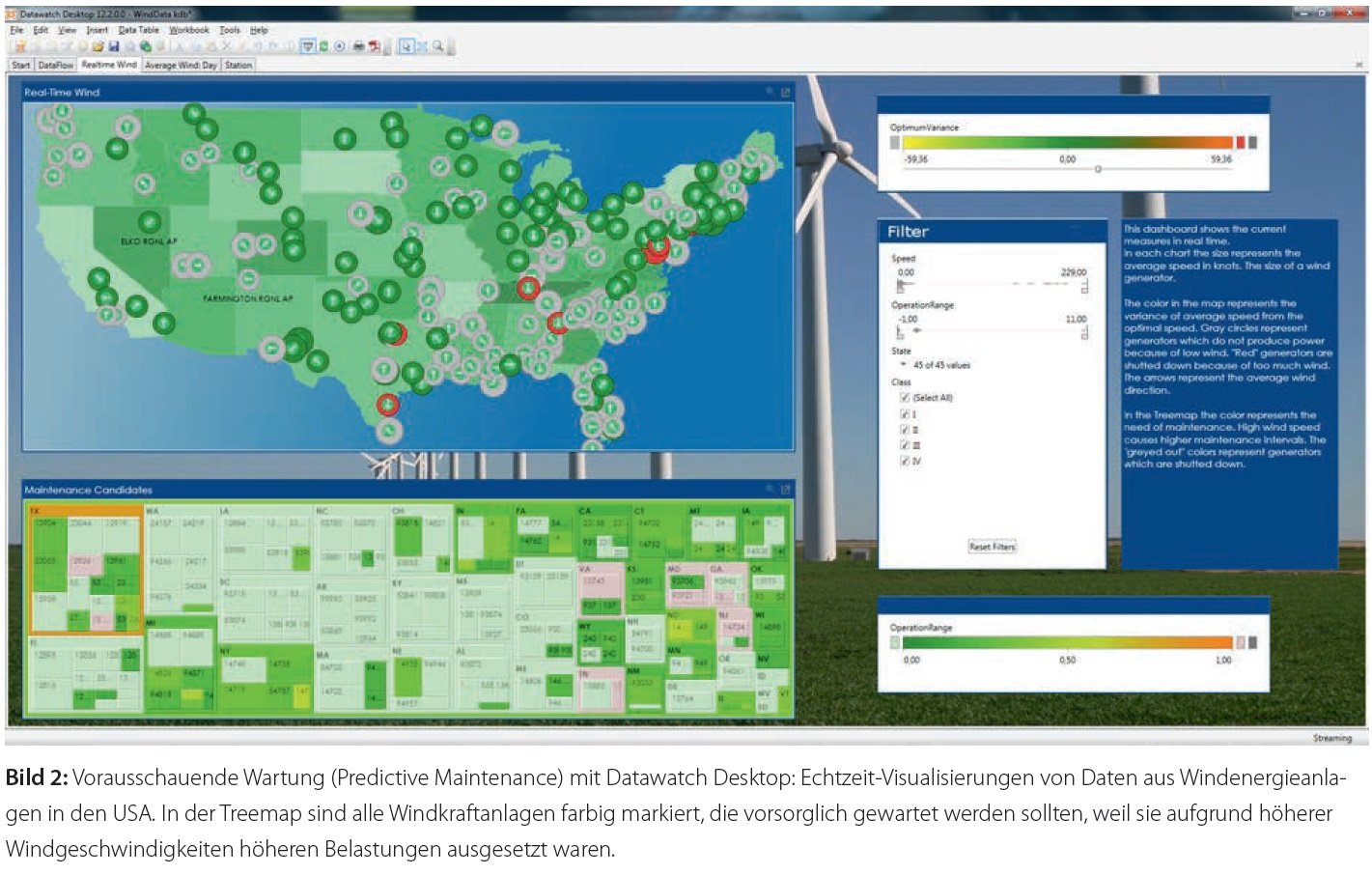The height and width of the screenshot is (875, 1372).
Task: Click the 59,36 OptimumVariance maximum value
Action: (1221, 159)
